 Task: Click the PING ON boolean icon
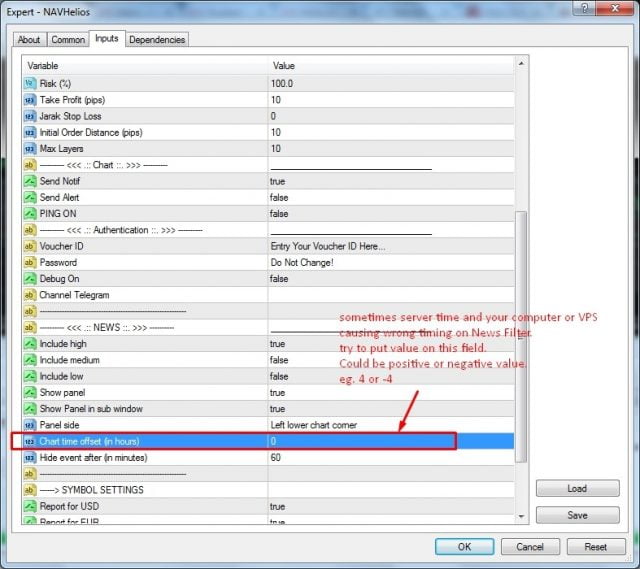tap(30, 213)
